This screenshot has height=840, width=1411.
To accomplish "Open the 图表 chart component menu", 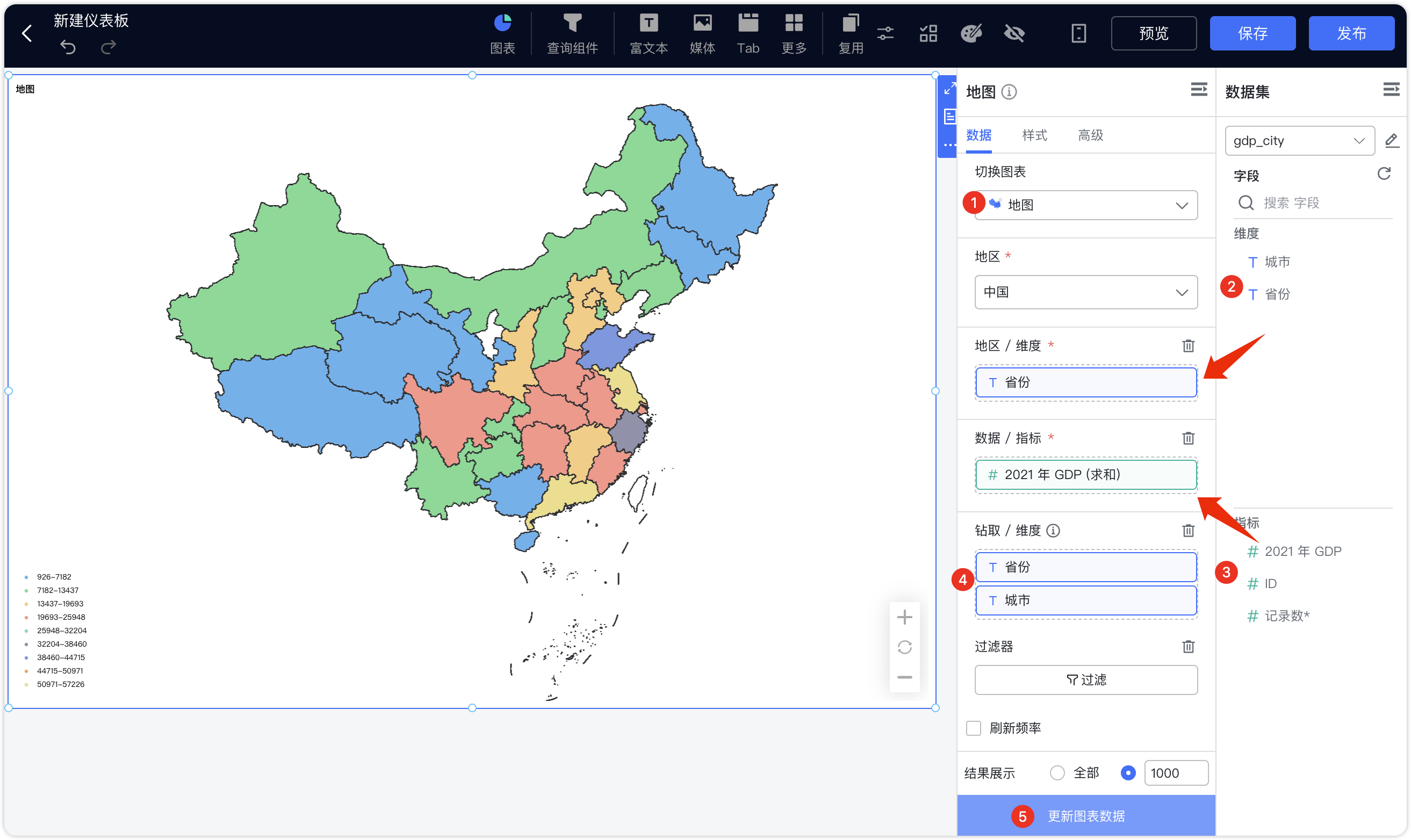I will (x=502, y=34).
